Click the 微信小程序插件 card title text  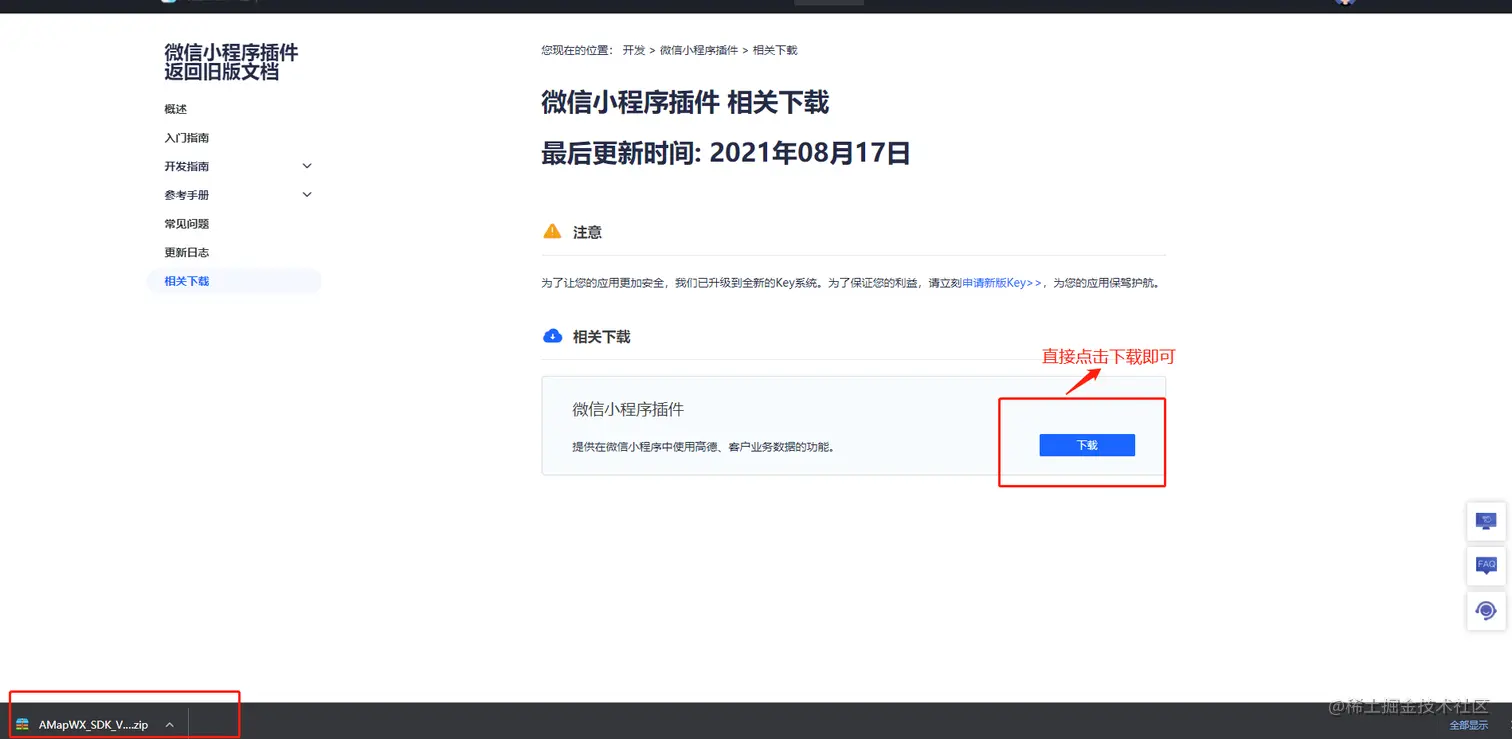coord(628,410)
